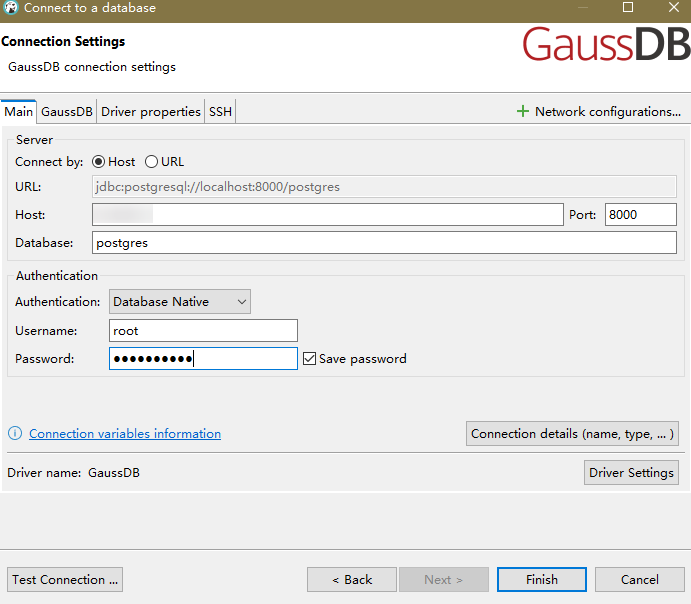Cancel the connection dialog
The image size is (691, 604).
point(639,580)
